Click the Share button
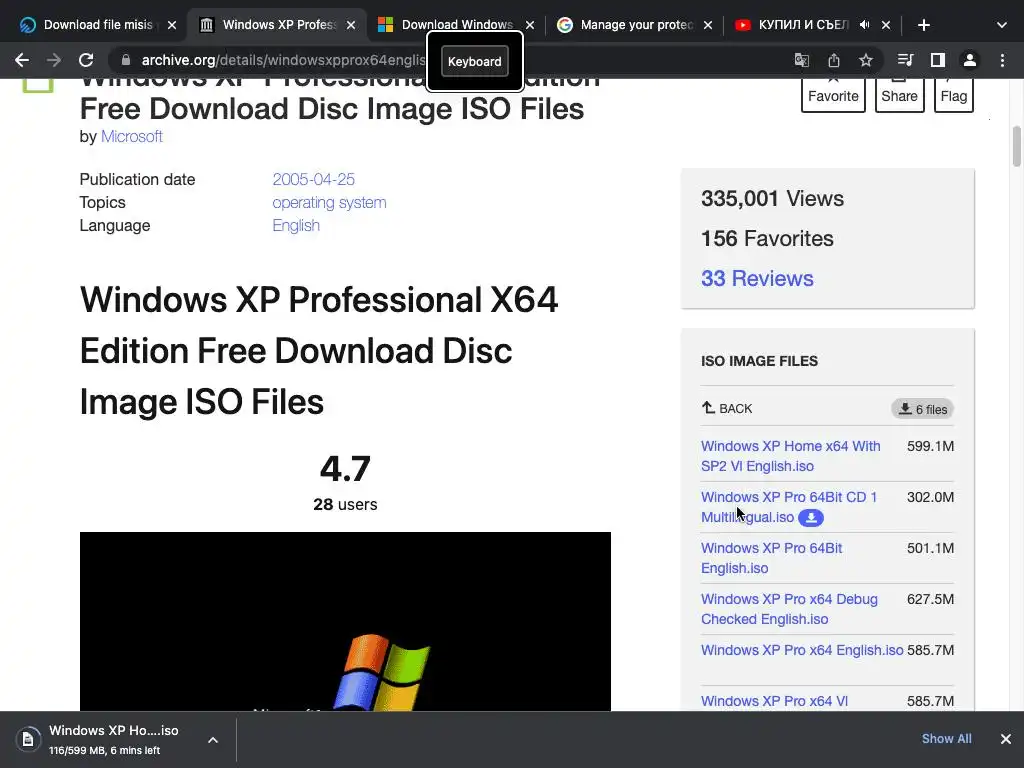Screen dimensions: 1024x768 (899, 95)
